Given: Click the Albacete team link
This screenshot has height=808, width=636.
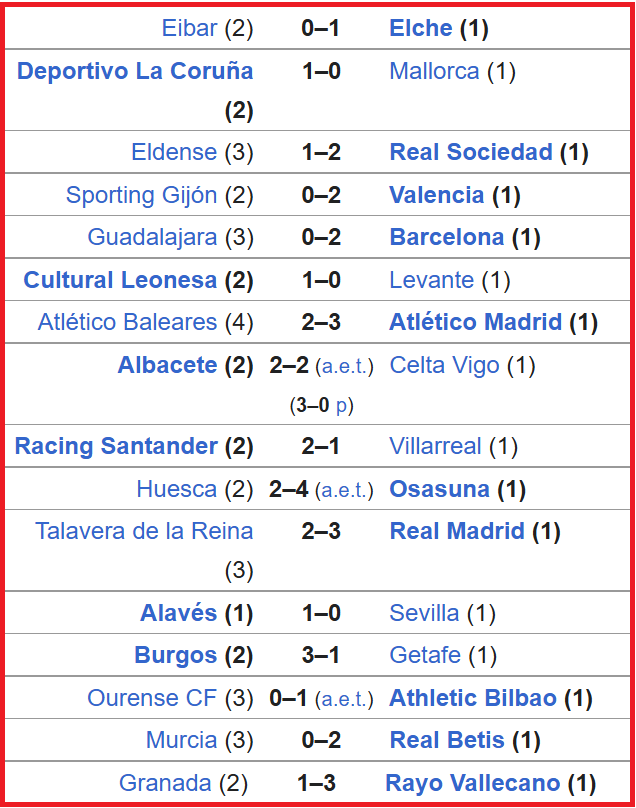Looking at the screenshot, I should tap(167, 365).
